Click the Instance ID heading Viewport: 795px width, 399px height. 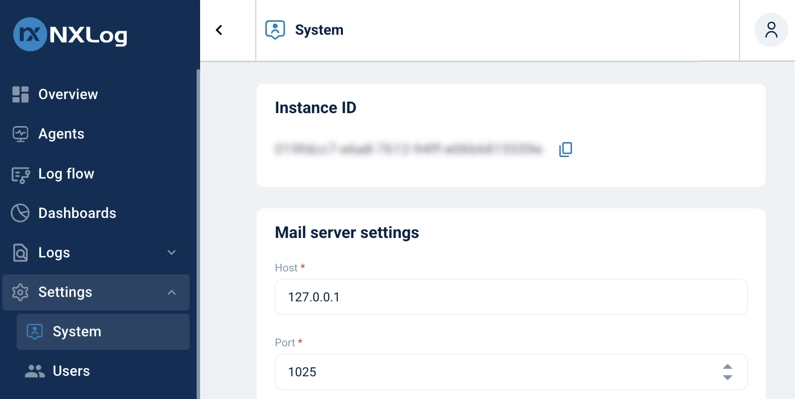coord(315,107)
